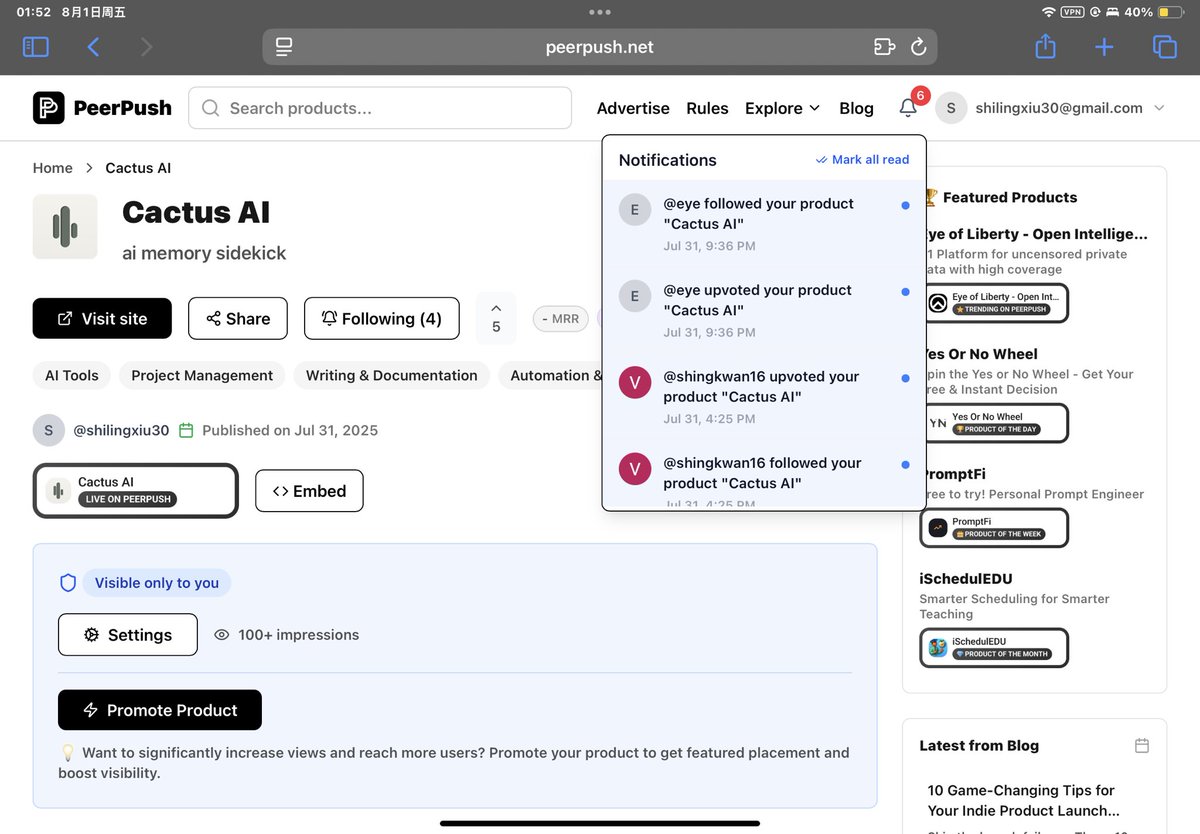Open page menu icon in address bar

click(x=284, y=47)
